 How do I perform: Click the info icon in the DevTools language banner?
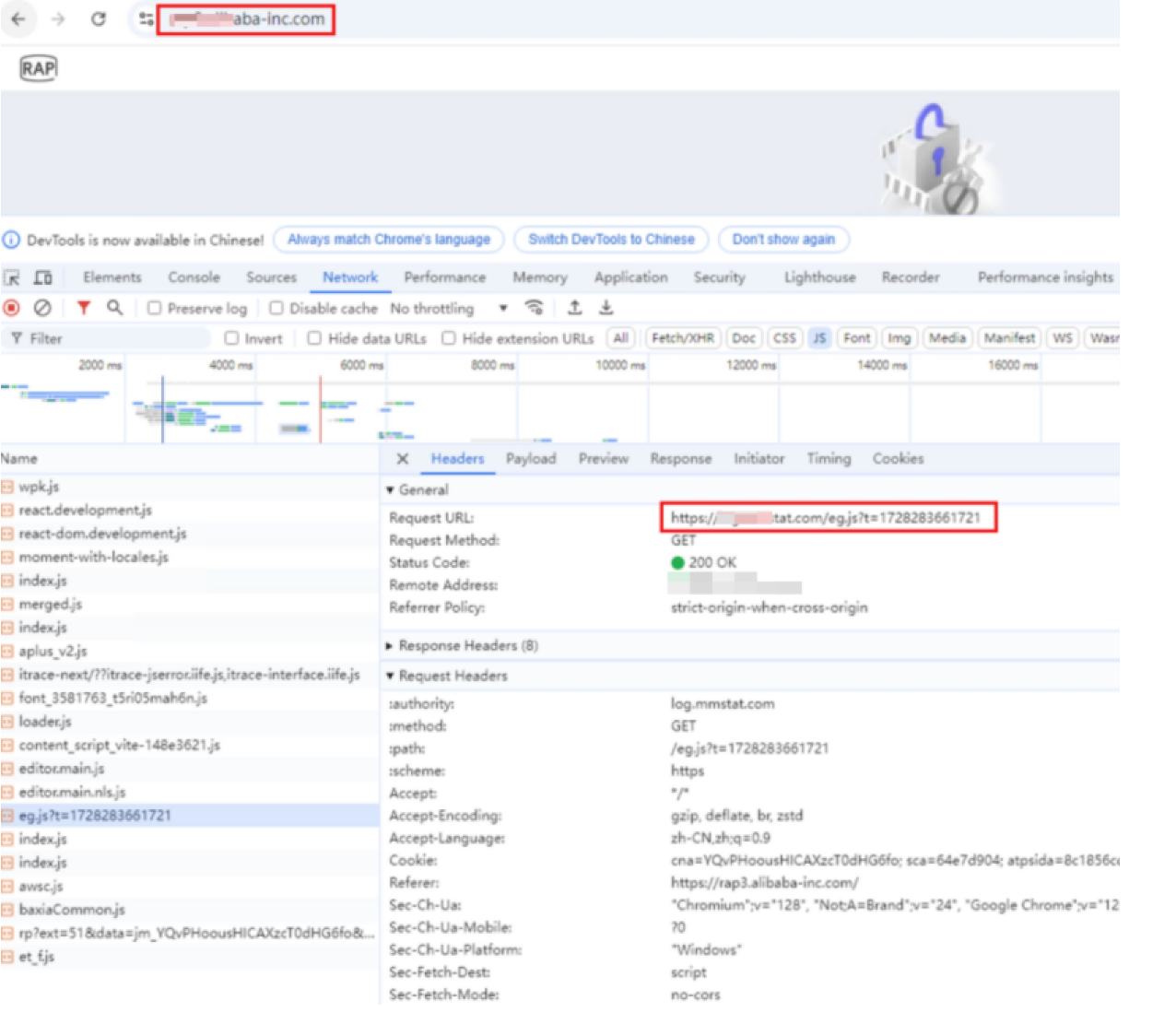point(11,240)
